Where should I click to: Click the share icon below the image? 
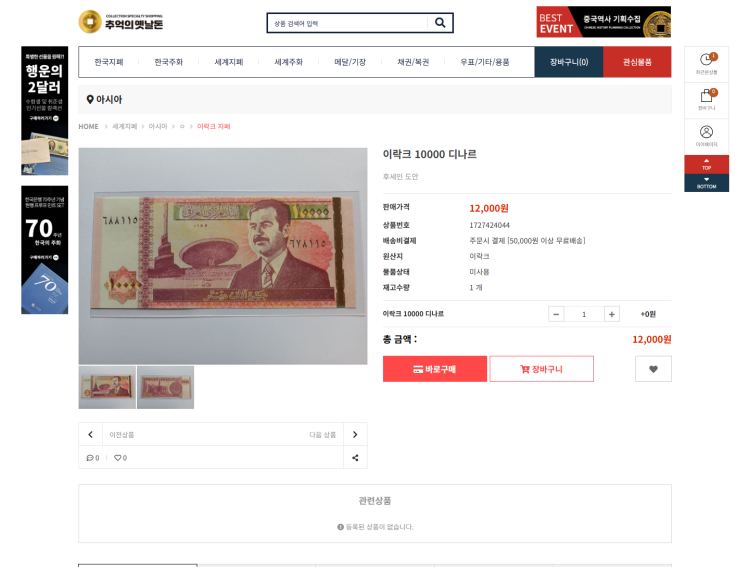(x=355, y=458)
